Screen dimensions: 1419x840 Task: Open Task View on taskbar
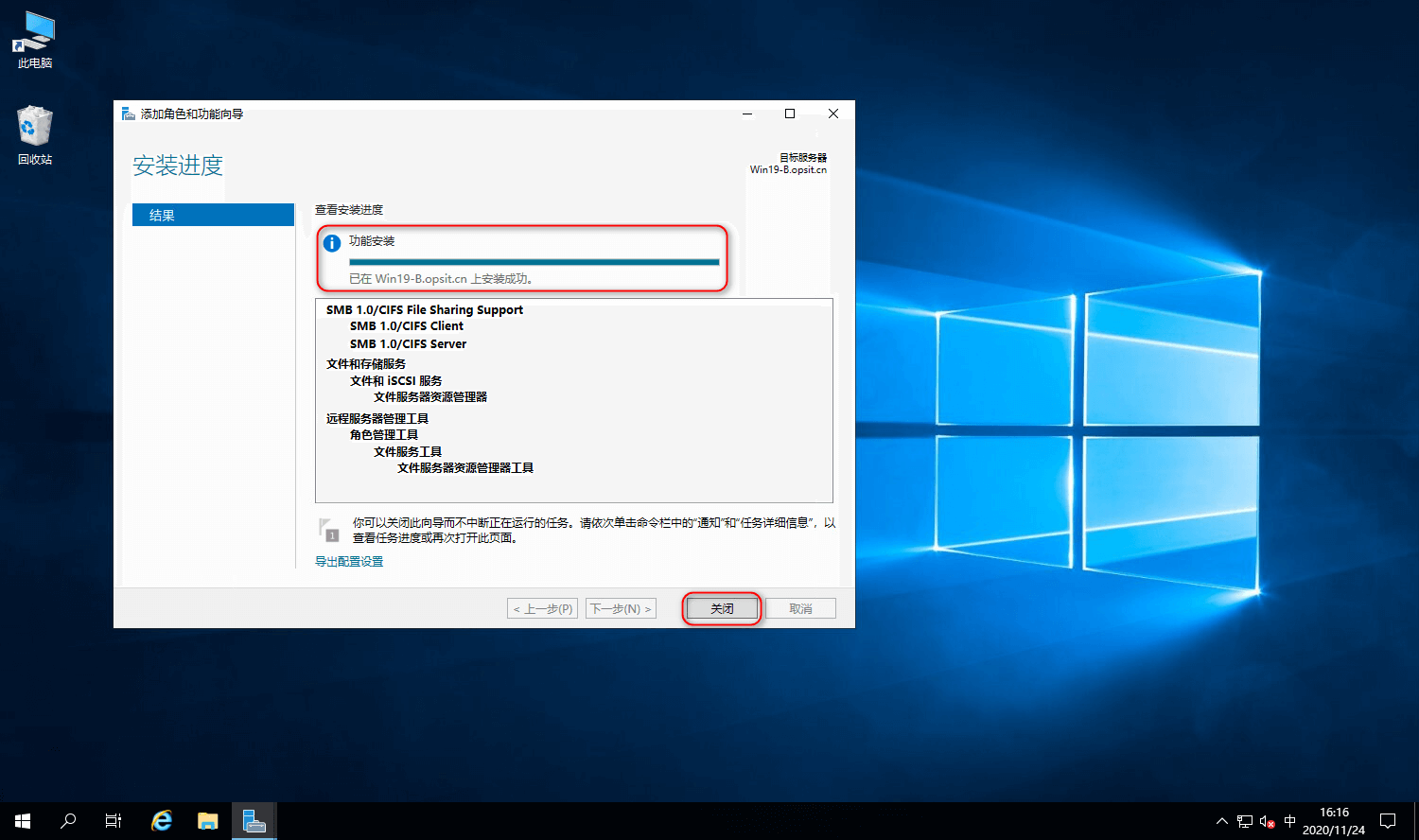(x=114, y=821)
